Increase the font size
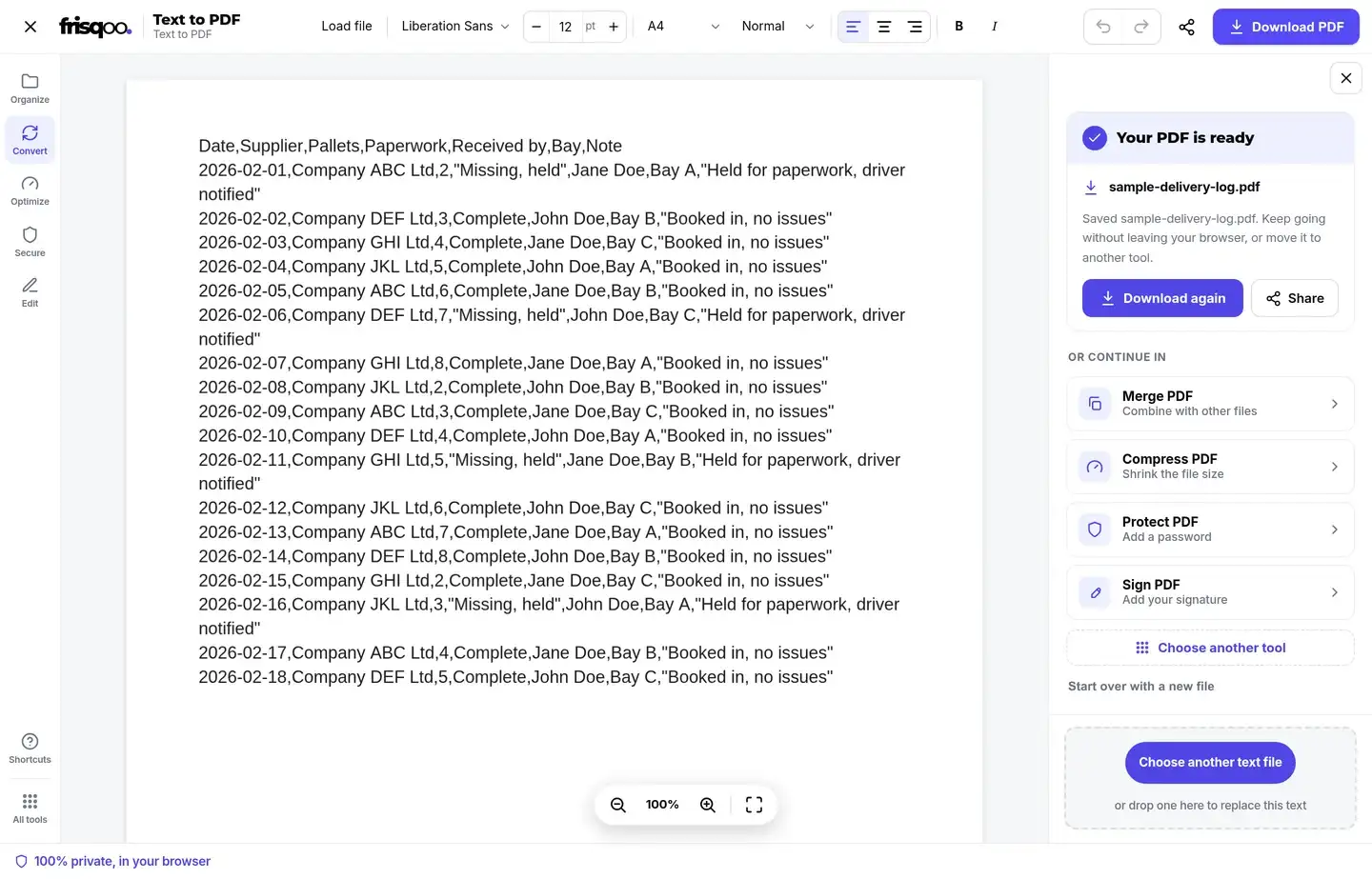This screenshot has width=1372, height=879. click(x=614, y=27)
